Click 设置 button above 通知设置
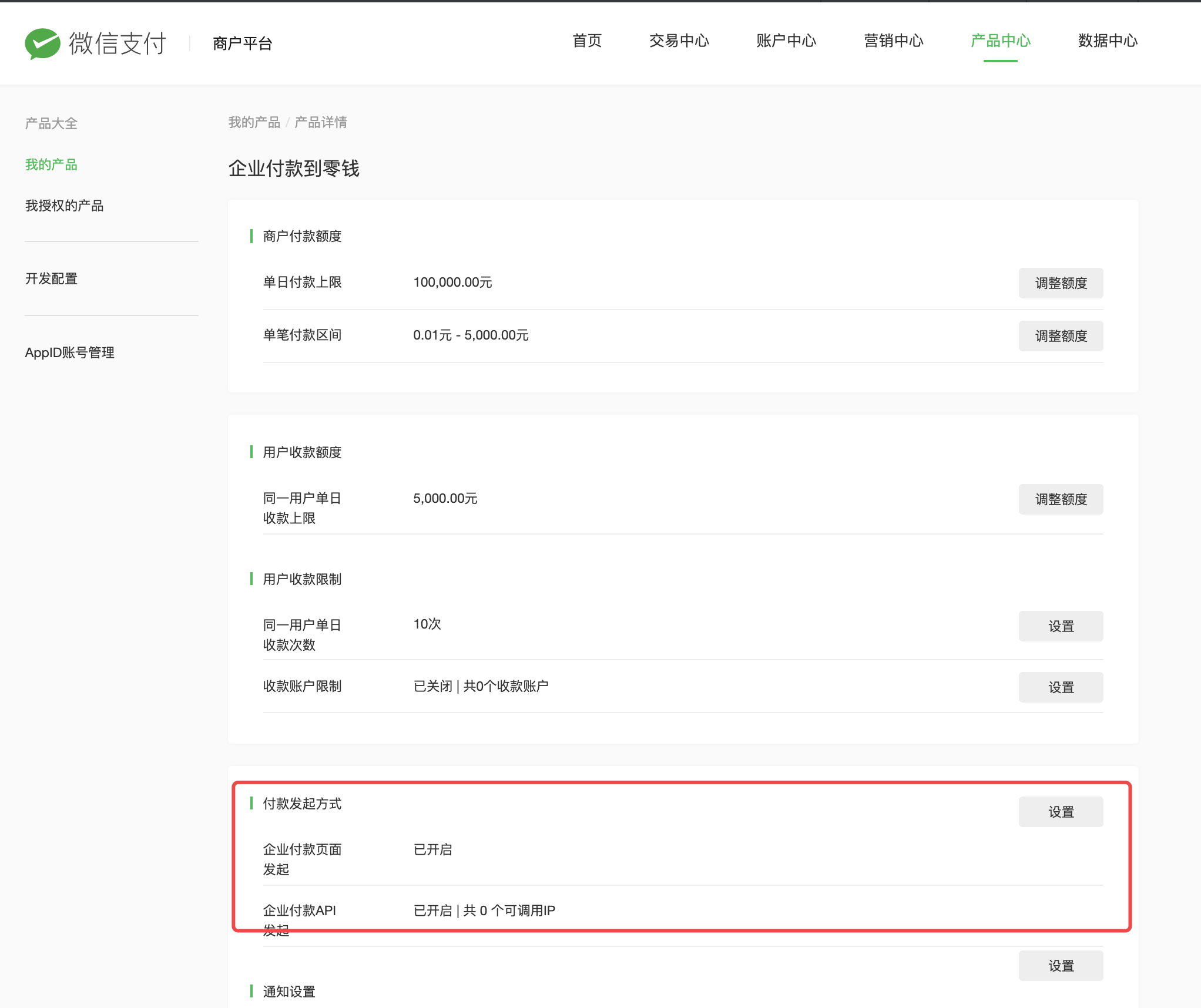The width and height of the screenshot is (1201, 1008). 1060,966
